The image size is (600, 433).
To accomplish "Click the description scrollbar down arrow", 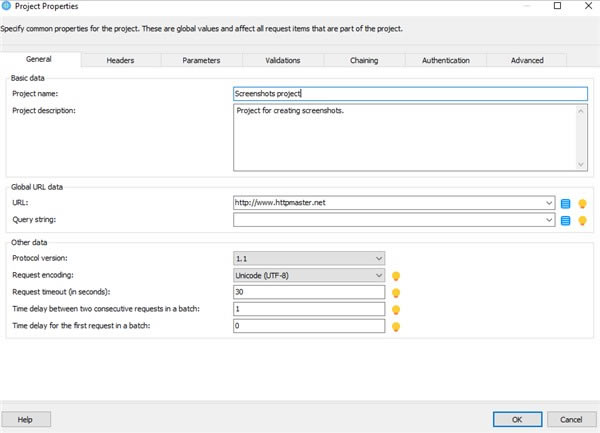I will coord(580,164).
